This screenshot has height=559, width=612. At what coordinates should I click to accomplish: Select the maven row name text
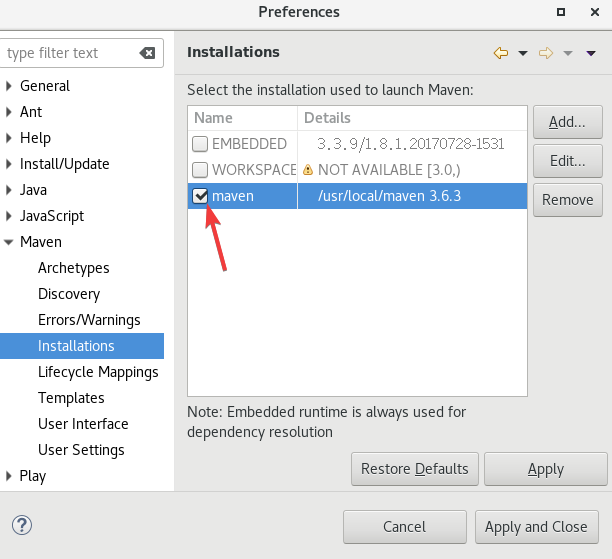pos(233,196)
